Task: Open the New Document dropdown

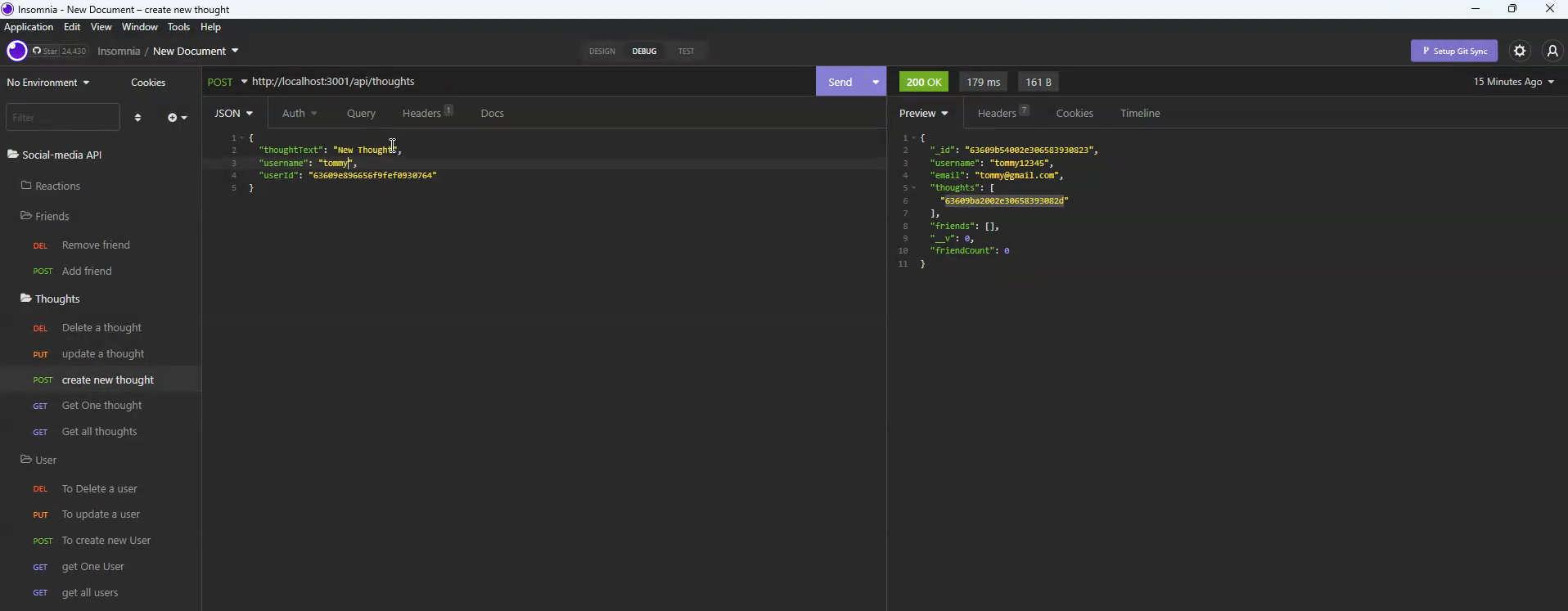Action: pyautogui.click(x=196, y=51)
